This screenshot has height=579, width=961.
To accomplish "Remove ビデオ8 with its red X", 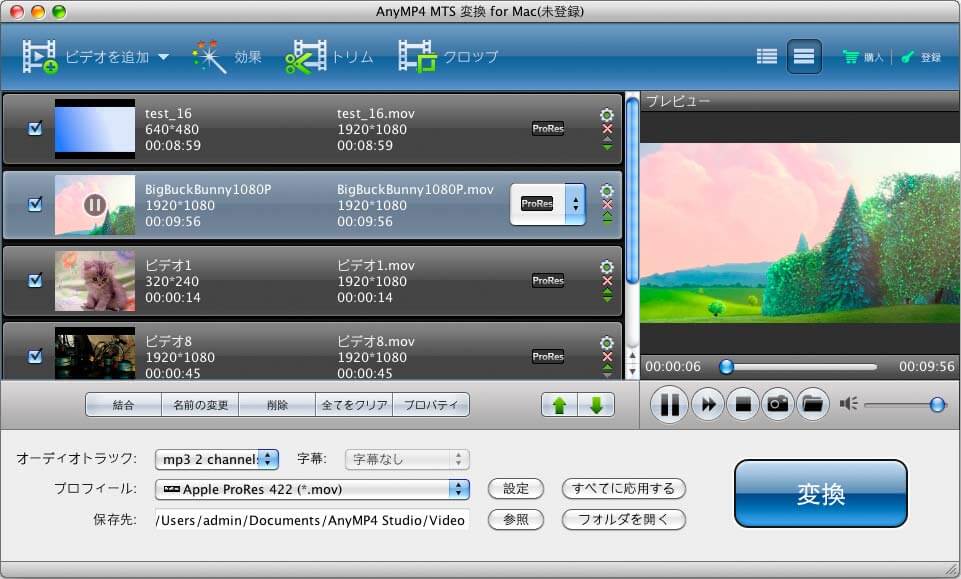I will (607, 357).
